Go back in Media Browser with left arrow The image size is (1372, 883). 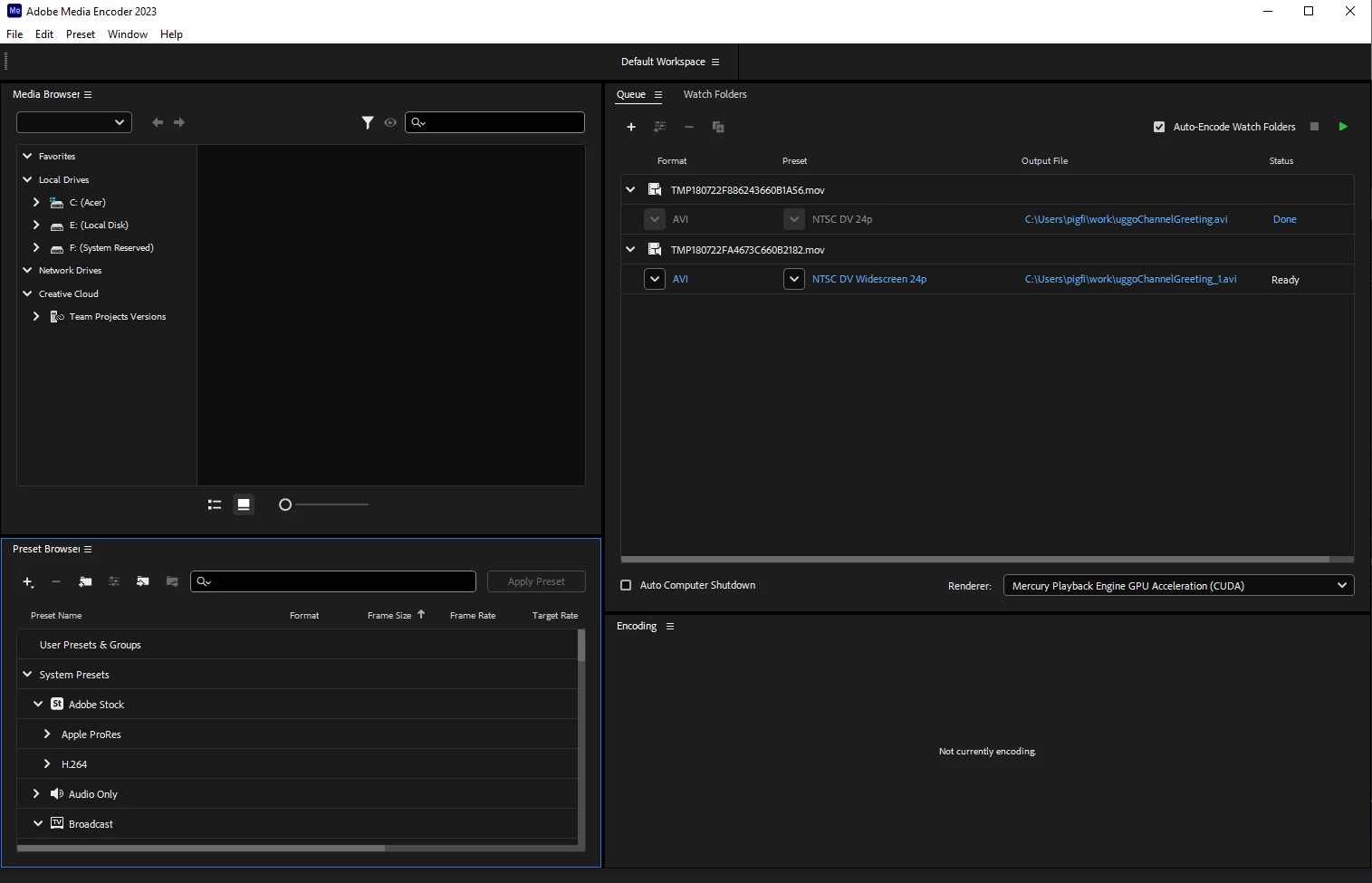[x=158, y=122]
